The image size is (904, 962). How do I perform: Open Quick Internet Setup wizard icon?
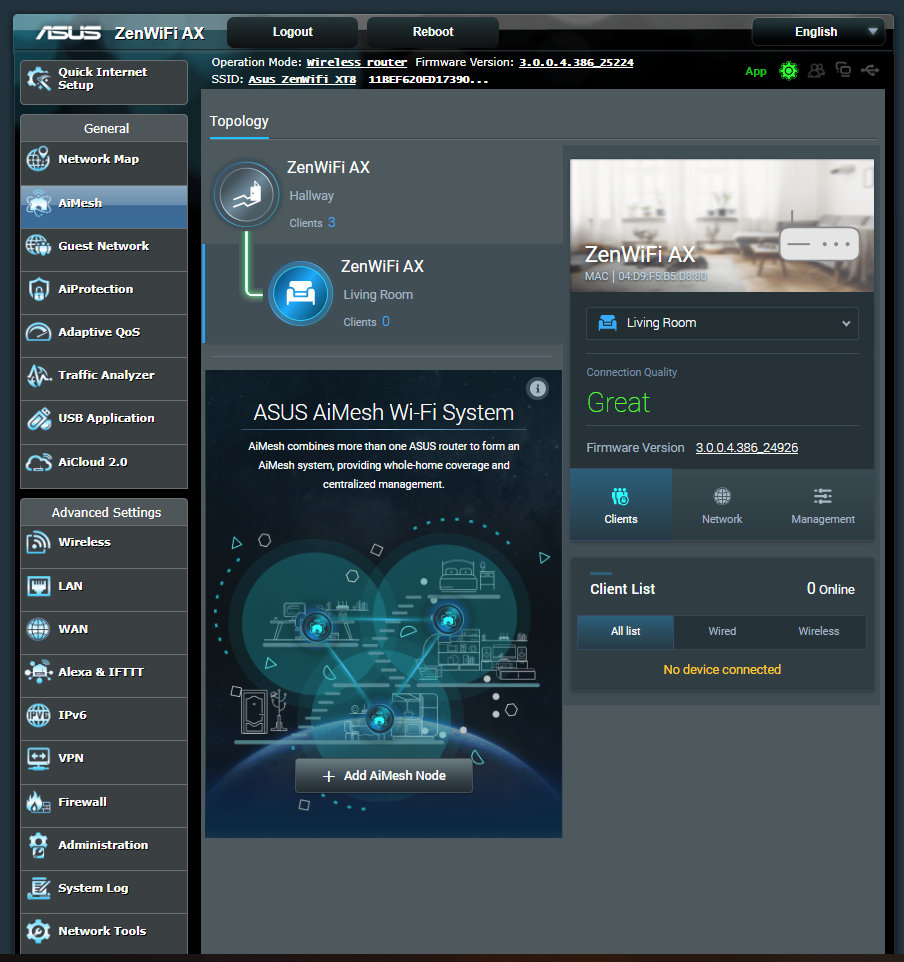click(39, 79)
